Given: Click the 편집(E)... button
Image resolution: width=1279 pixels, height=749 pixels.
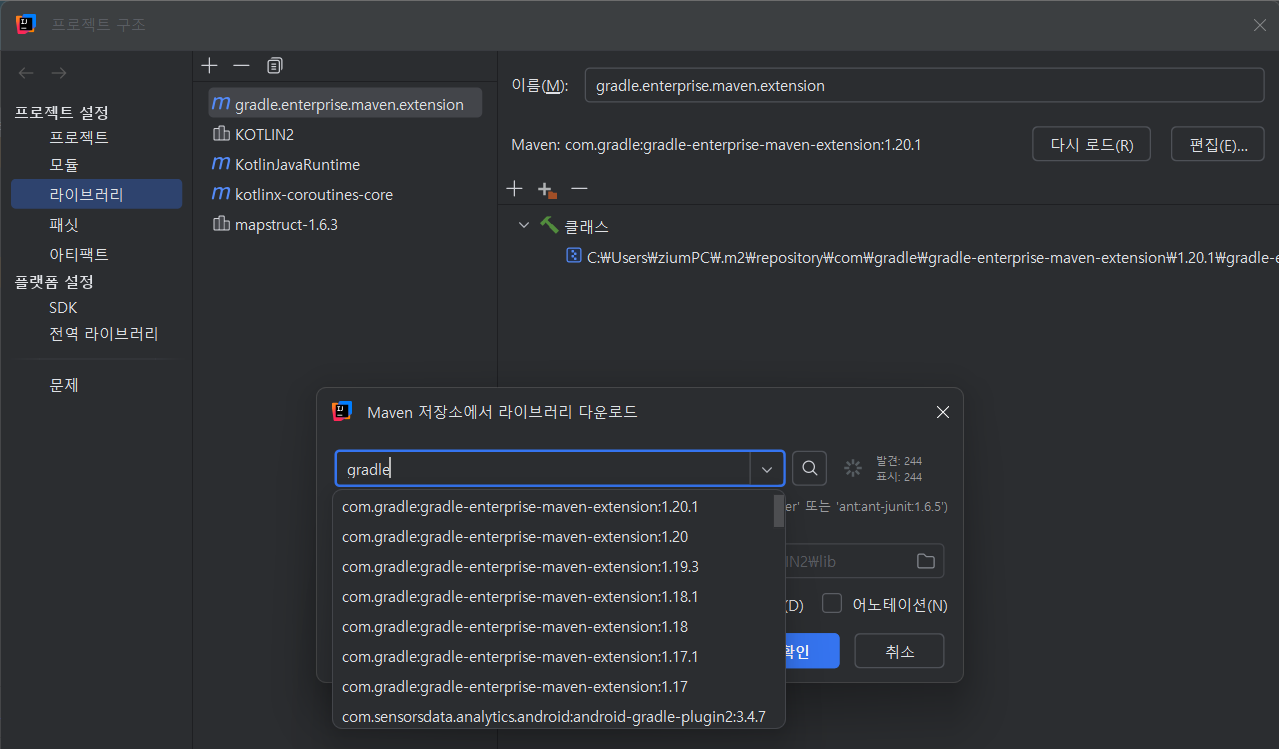Looking at the screenshot, I should tap(1217, 144).
